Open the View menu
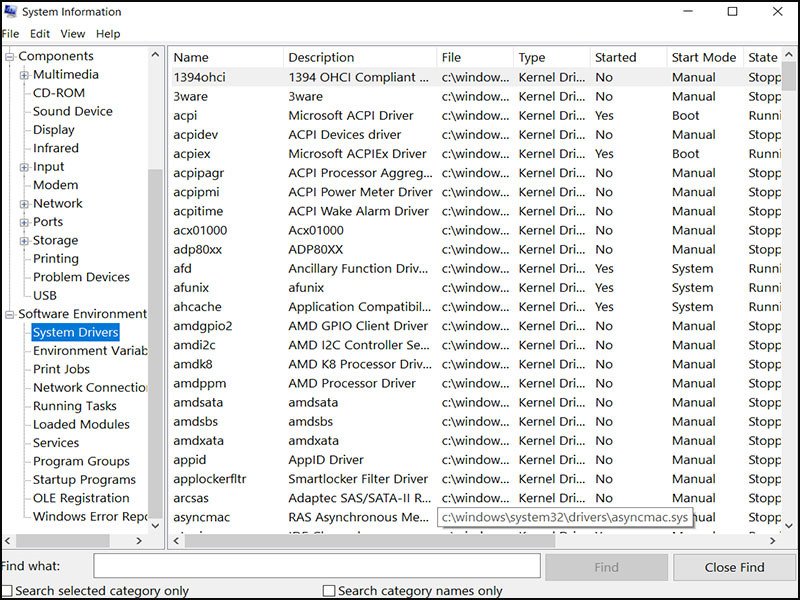This screenshot has height=600, width=800. pyautogui.click(x=72, y=33)
